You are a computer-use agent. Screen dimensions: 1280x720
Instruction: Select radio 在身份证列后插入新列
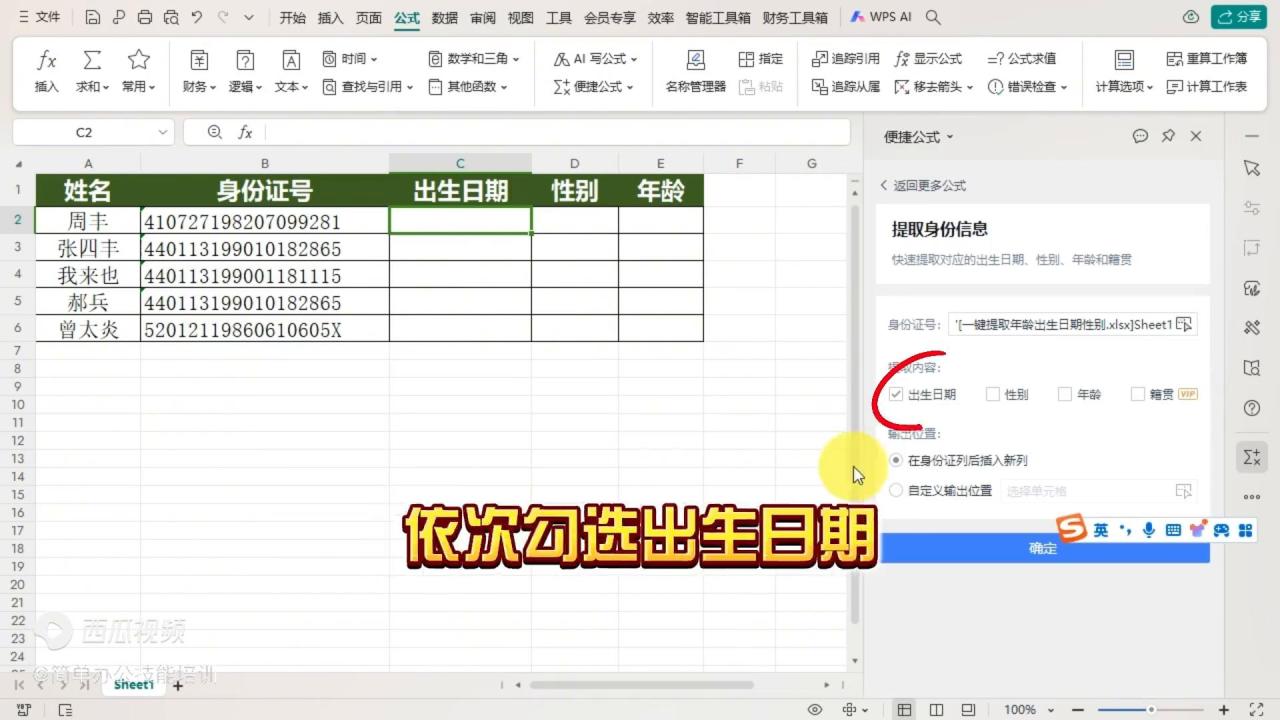click(x=896, y=461)
